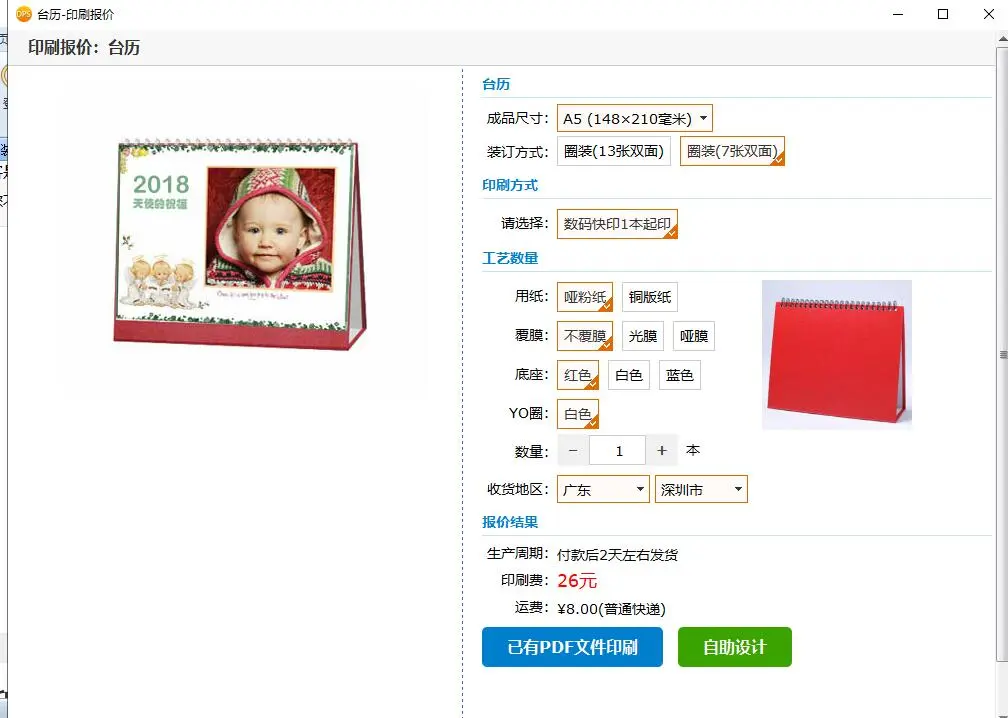1008x718 pixels.
Task: Click the DPS app icon in title bar
Action: pos(24,13)
